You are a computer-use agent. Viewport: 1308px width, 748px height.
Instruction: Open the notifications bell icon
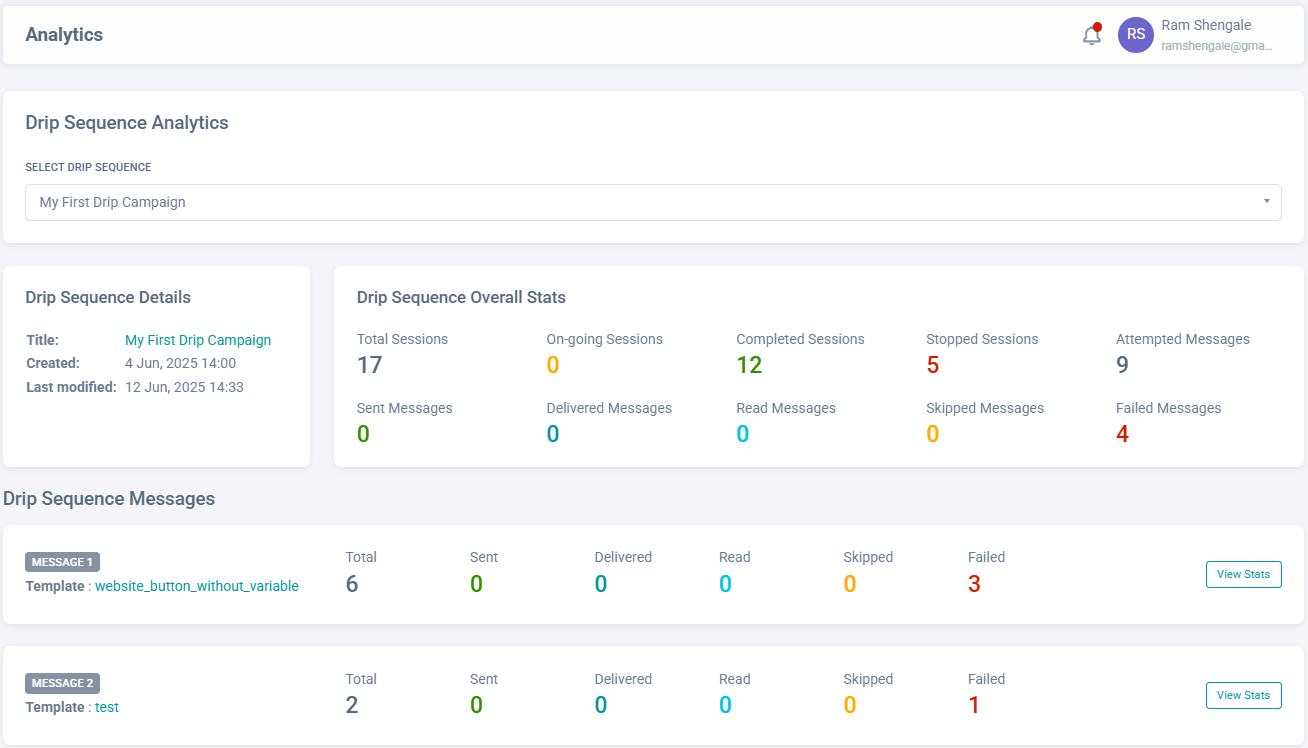[x=1091, y=35]
